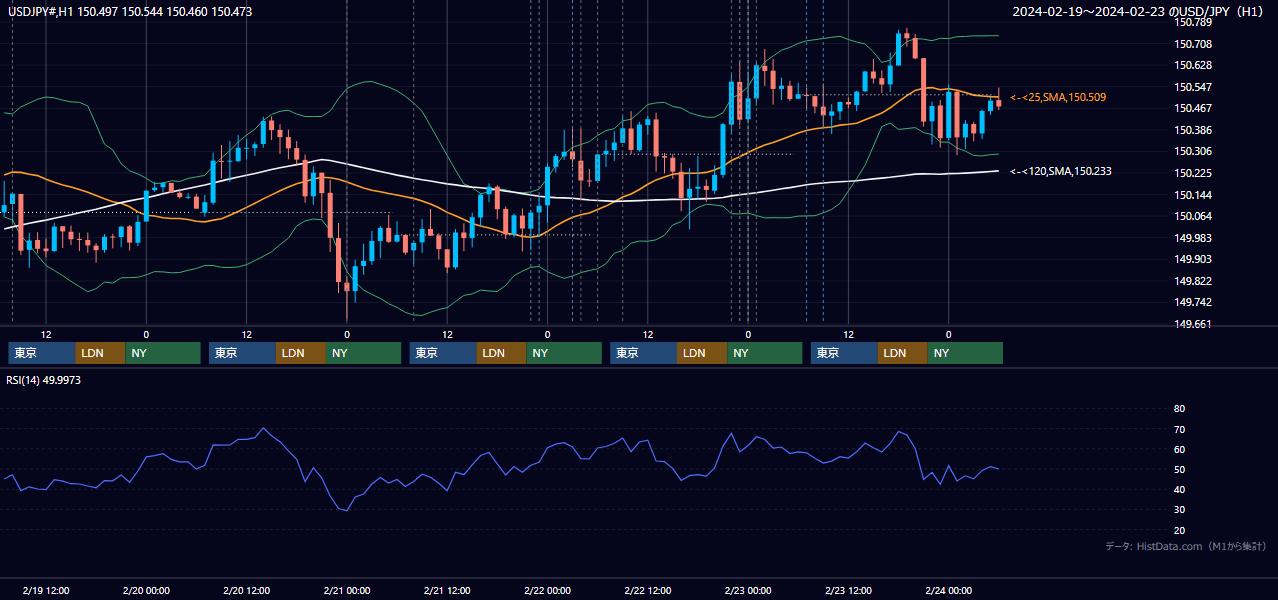Click the 2/22 12:00 time axis label
This screenshot has height=600, width=1278.
(x=647, y=590)
